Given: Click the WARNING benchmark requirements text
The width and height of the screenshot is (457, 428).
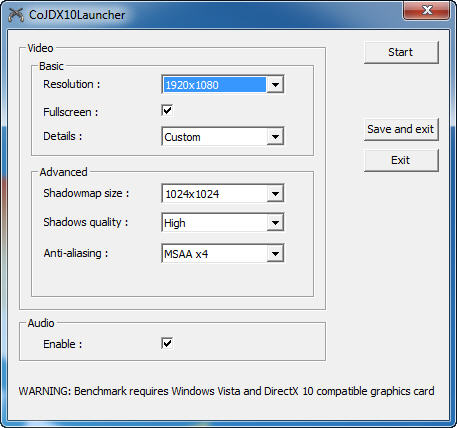Looking at the screenshot, I should (227, 391).
